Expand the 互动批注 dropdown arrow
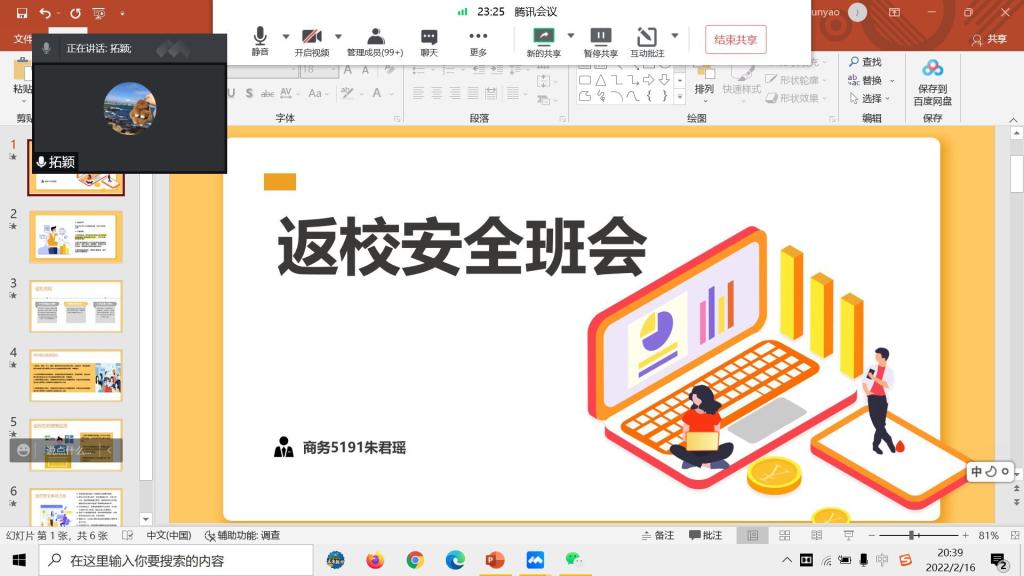The image size is (1024, 576). [675, 36]
